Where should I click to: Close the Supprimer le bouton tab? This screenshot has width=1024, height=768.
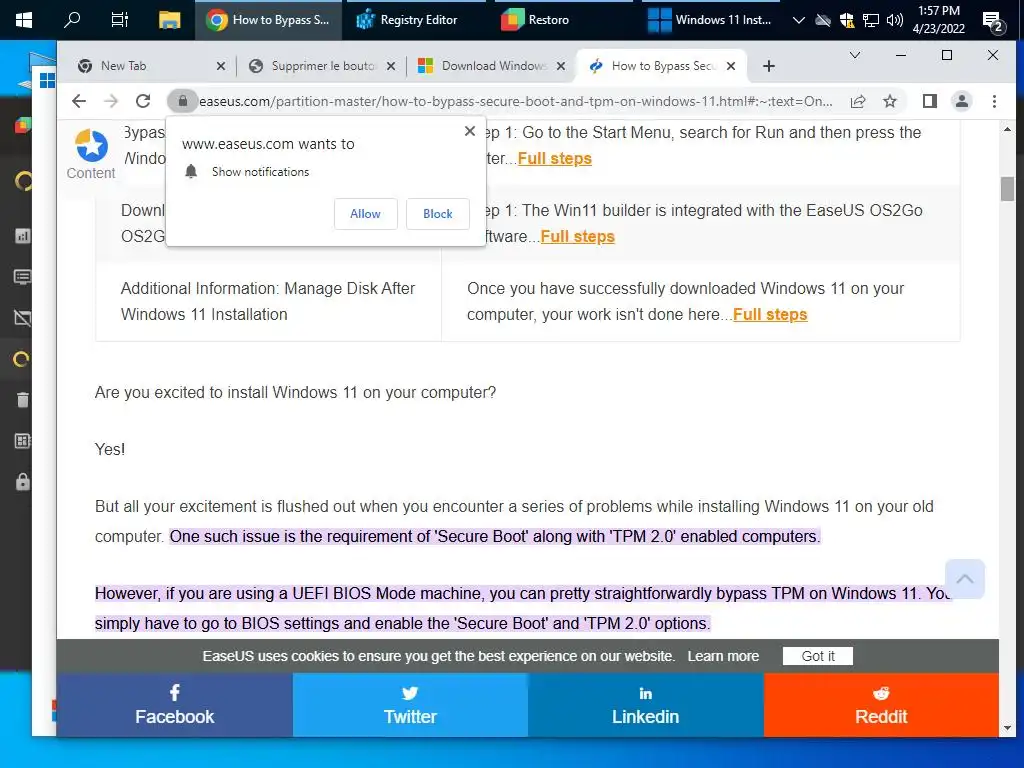click(391, 66)
